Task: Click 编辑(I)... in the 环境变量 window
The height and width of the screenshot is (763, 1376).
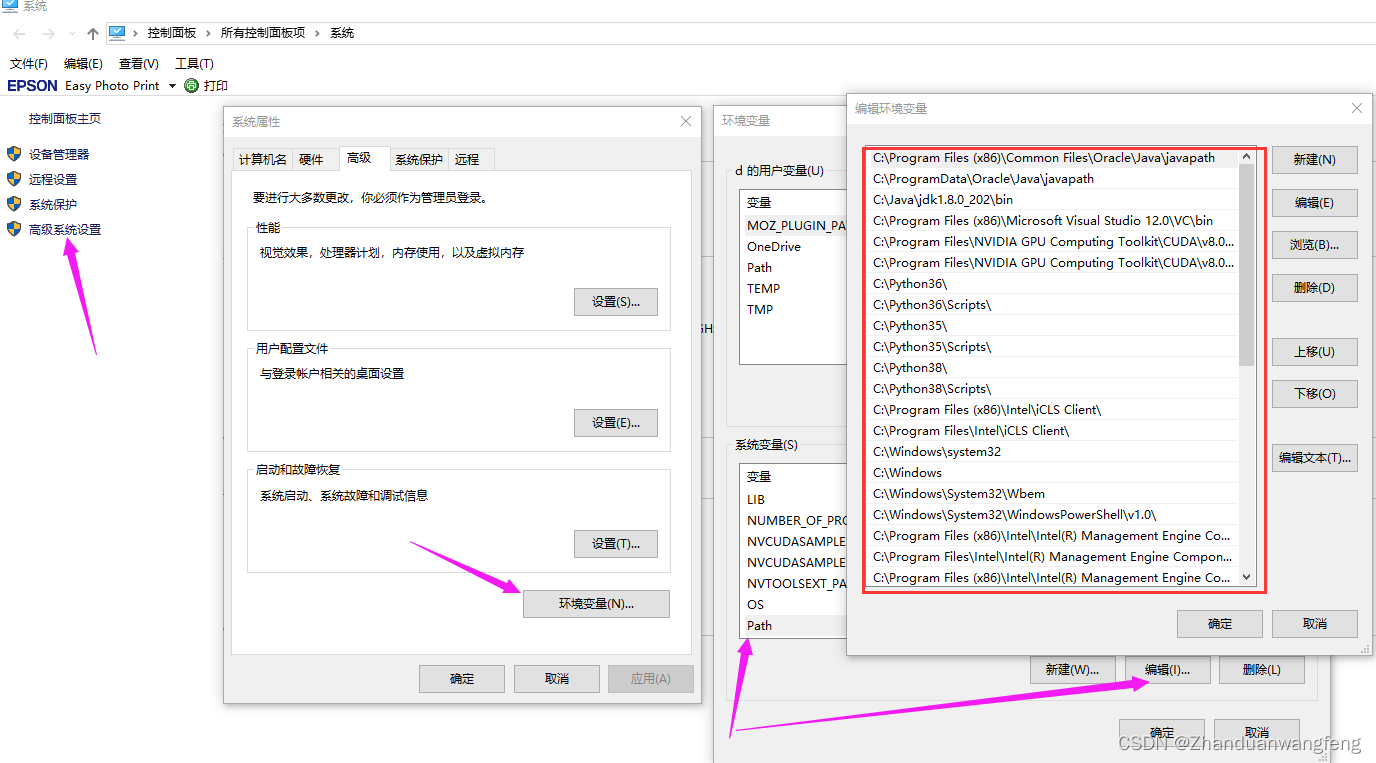Action: tap(1167, 670)
